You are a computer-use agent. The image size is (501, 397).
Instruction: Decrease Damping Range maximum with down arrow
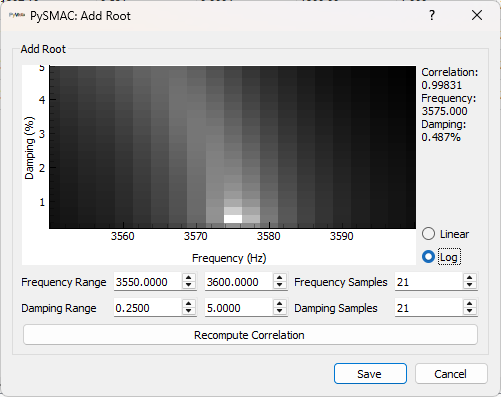pyautogui.click(x=280, y=311)
